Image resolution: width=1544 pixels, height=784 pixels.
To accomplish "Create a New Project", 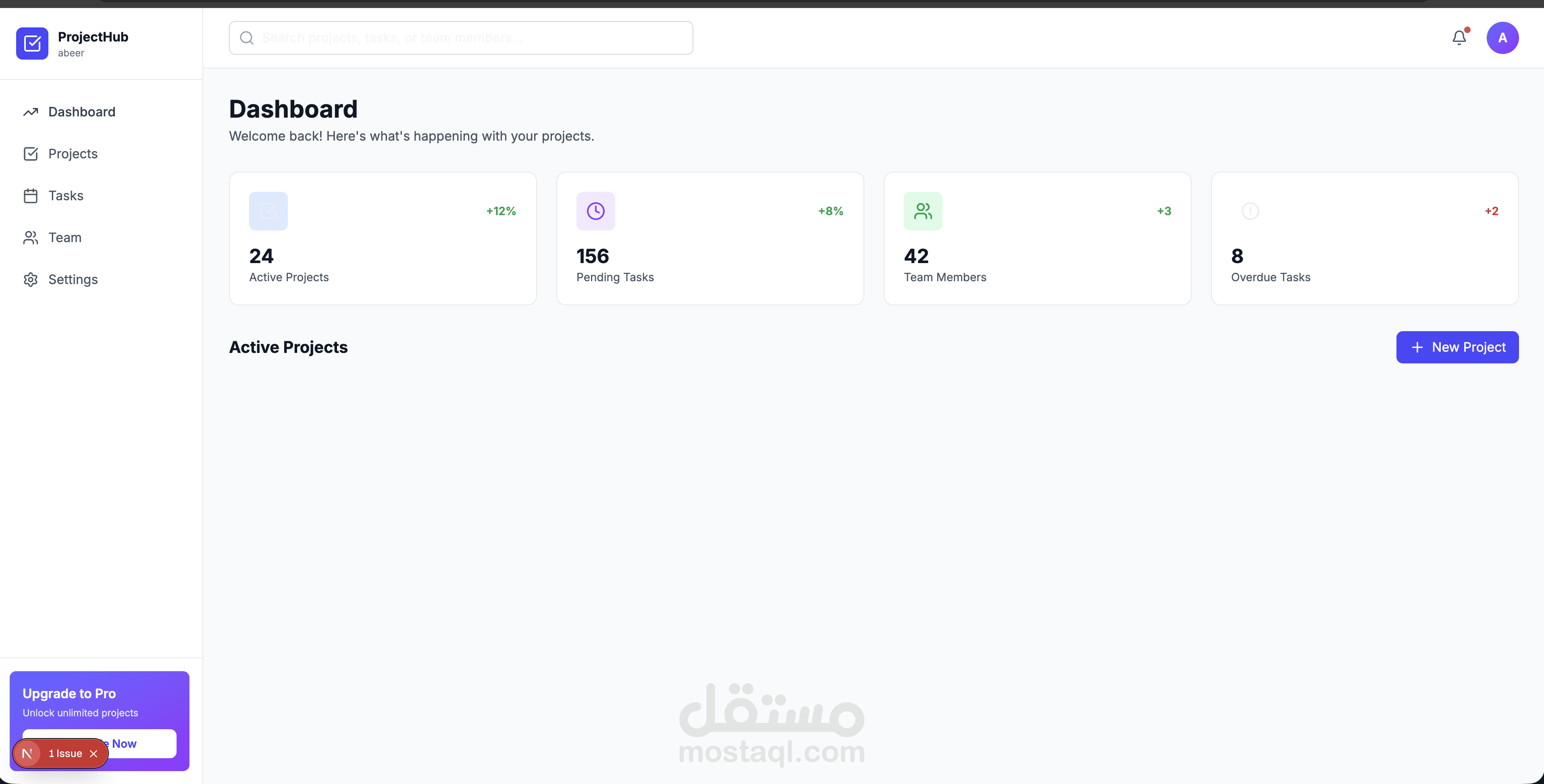I will [1457, 347].
